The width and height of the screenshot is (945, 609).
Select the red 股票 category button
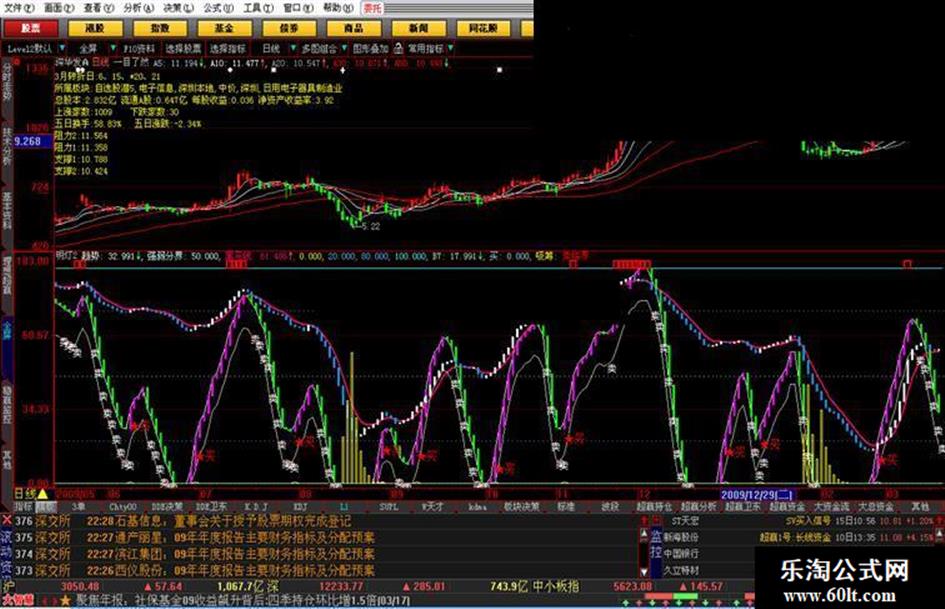coord(31,28)
